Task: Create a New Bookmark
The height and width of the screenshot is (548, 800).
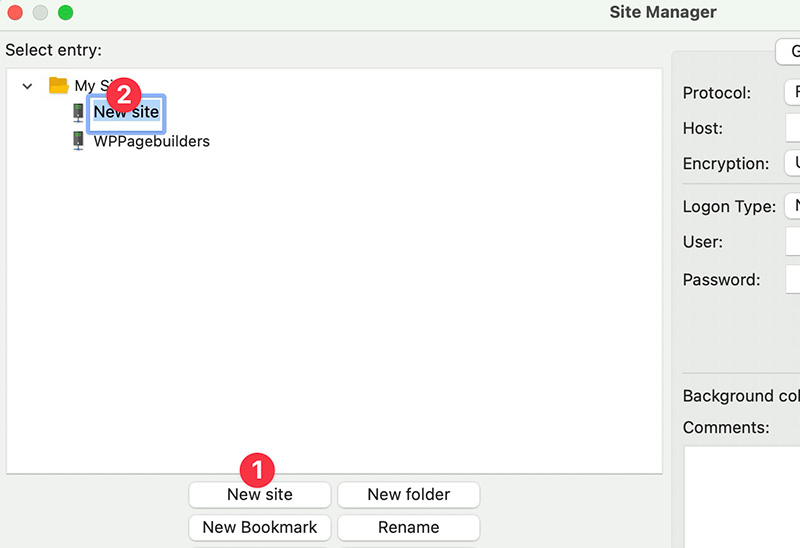Action: 259,527
